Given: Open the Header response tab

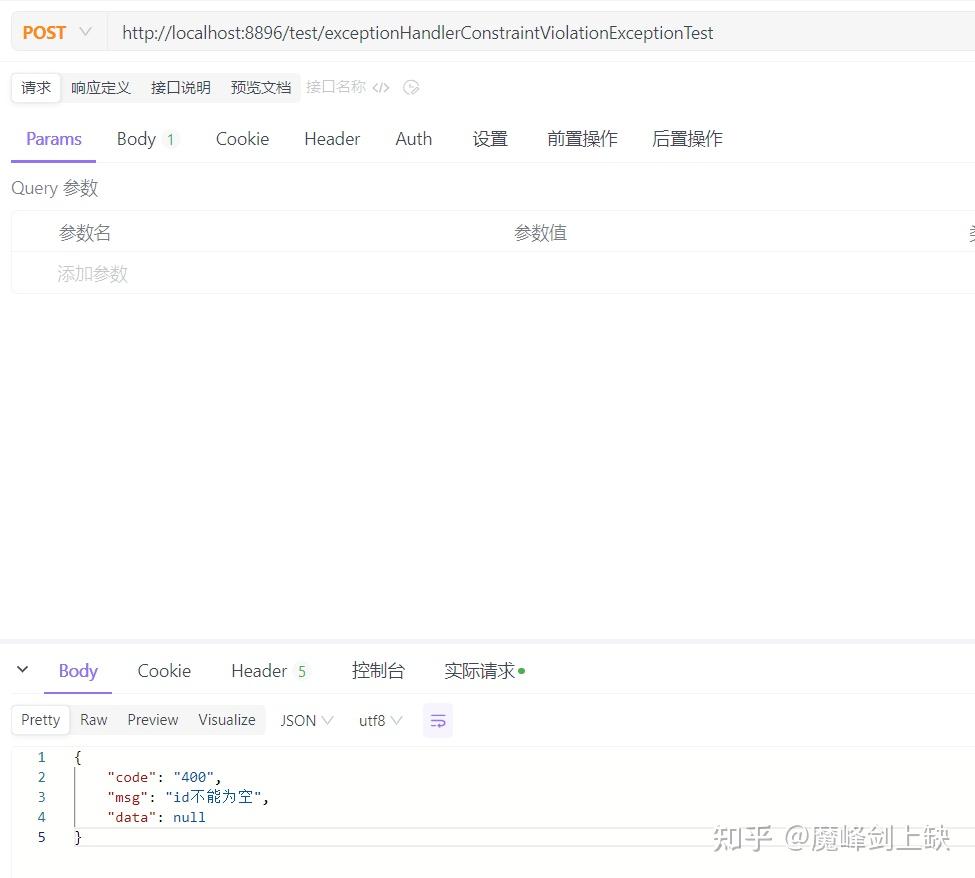Looking at the screenshot, I should pos(259,671).
